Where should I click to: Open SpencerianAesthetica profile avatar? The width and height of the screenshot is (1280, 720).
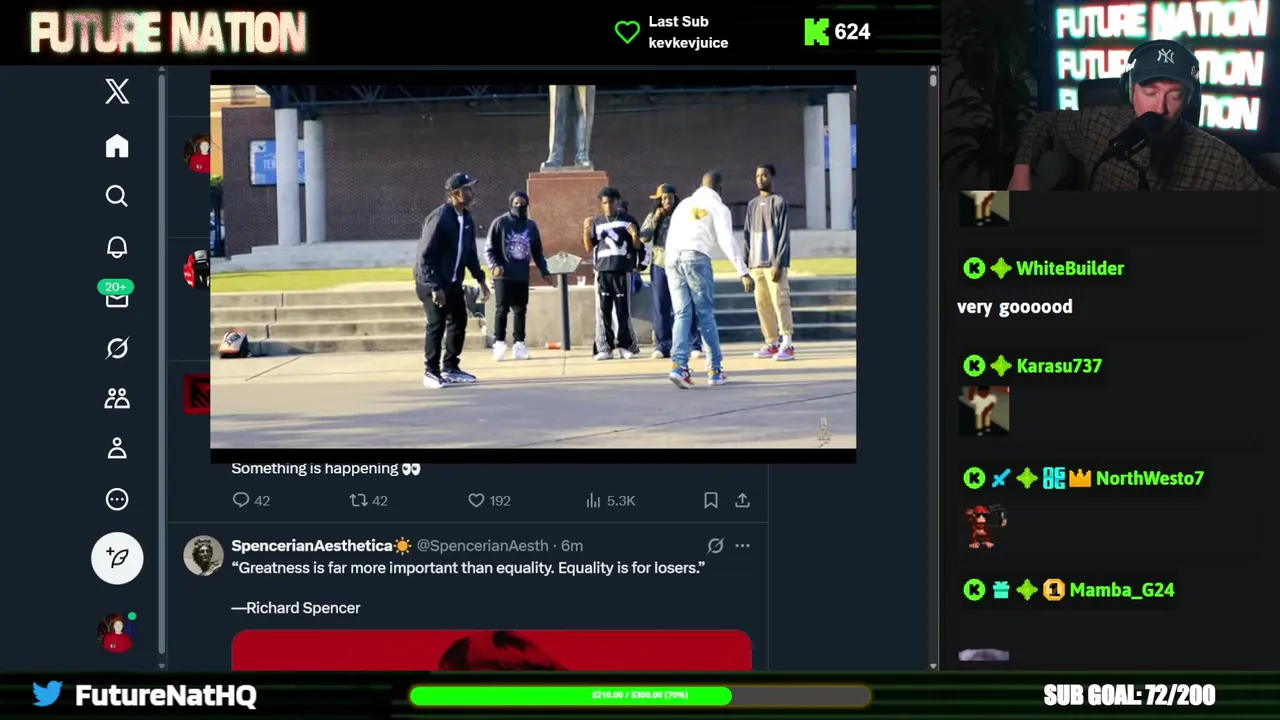(203, 555)
